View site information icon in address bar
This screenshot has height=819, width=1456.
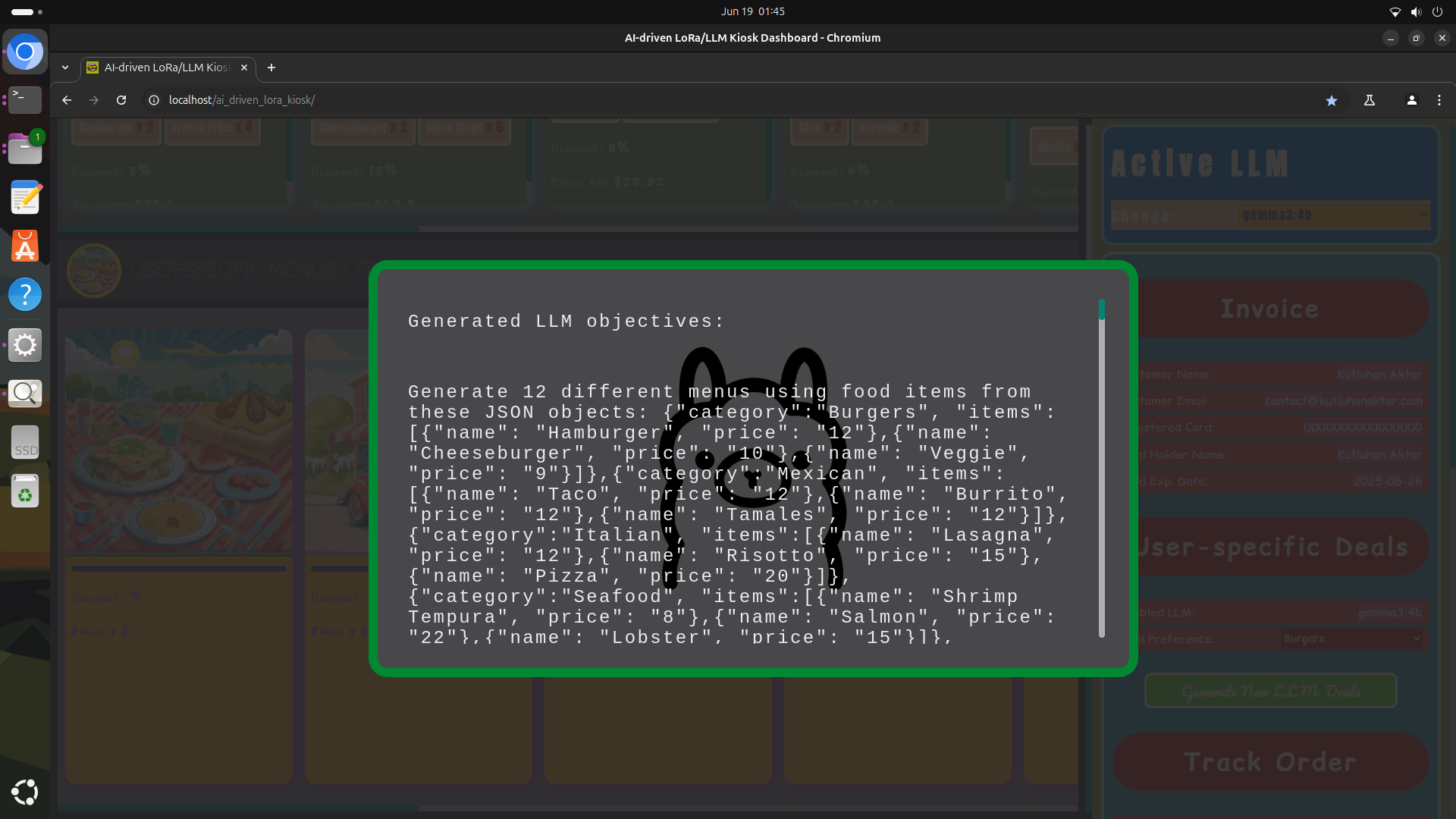[154, 100]
